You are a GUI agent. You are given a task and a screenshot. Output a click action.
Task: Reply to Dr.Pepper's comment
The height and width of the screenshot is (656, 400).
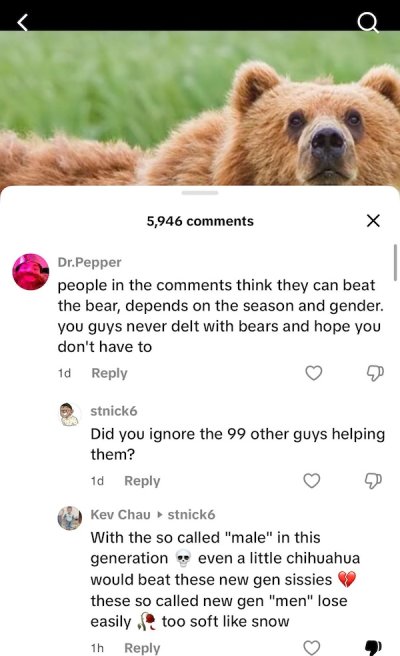[109, 373]
